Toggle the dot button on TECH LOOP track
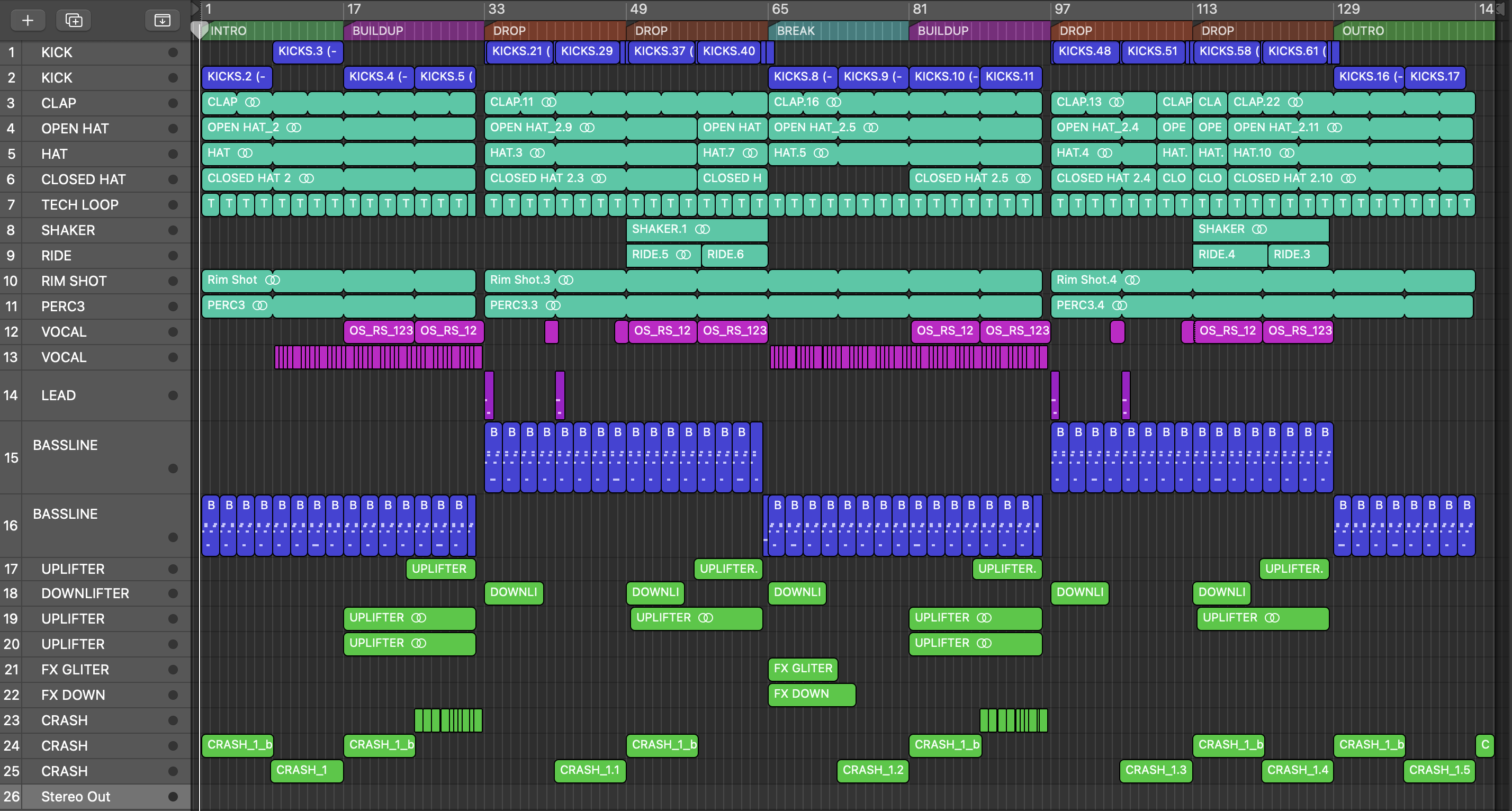1512x811 pixels. [173, 205]
